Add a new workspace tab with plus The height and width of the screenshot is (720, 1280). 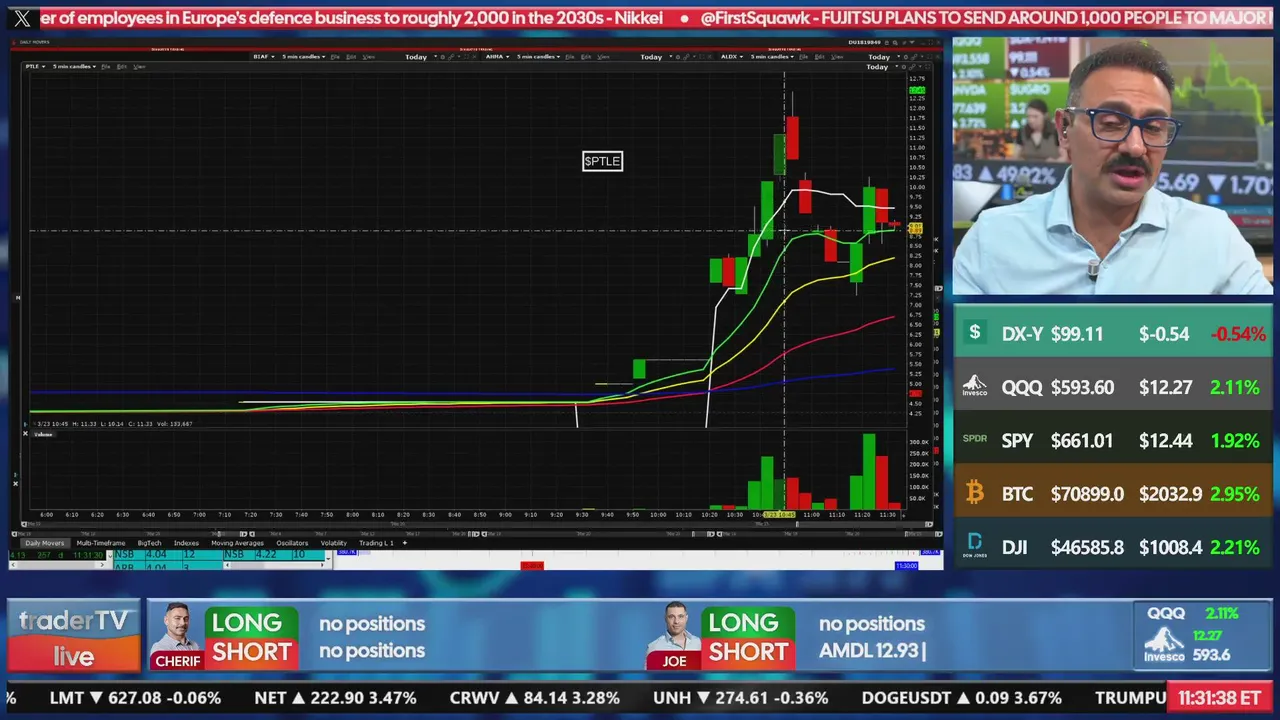[x=405, y=543]
